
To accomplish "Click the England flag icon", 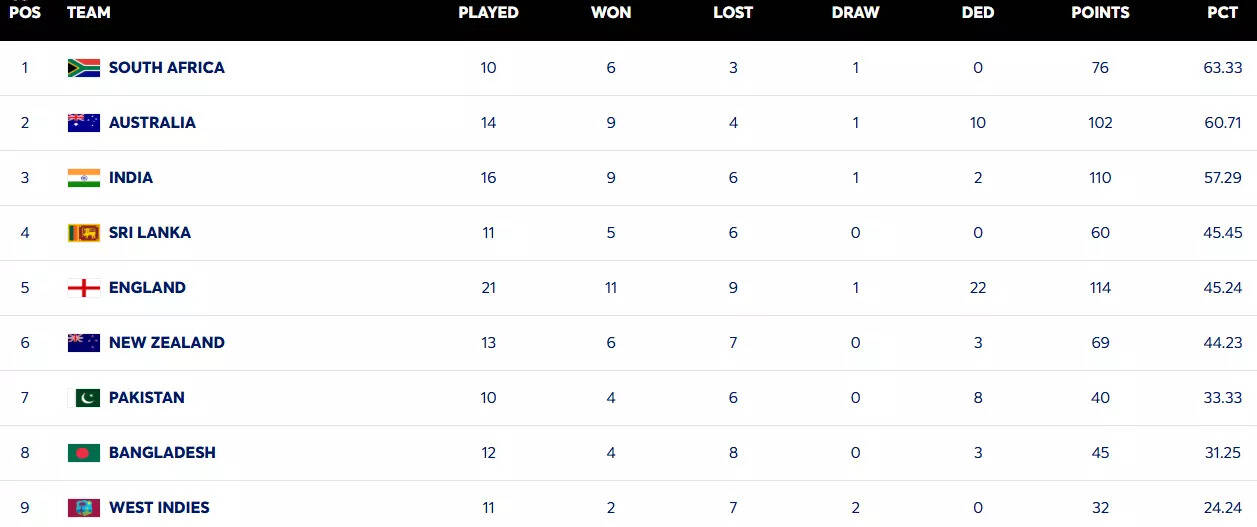I will pyautogui.click(x=84, y=288).
